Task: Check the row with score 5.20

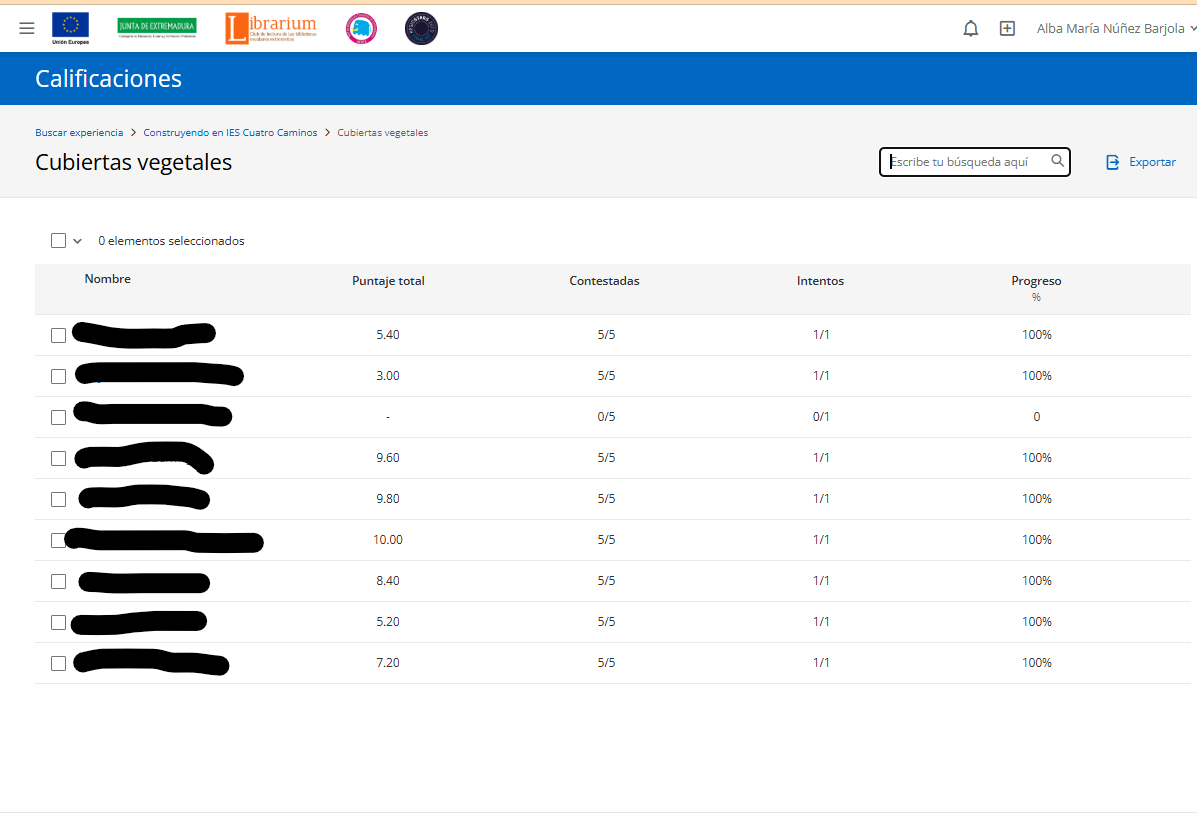Action: click(x=58, y=622)
